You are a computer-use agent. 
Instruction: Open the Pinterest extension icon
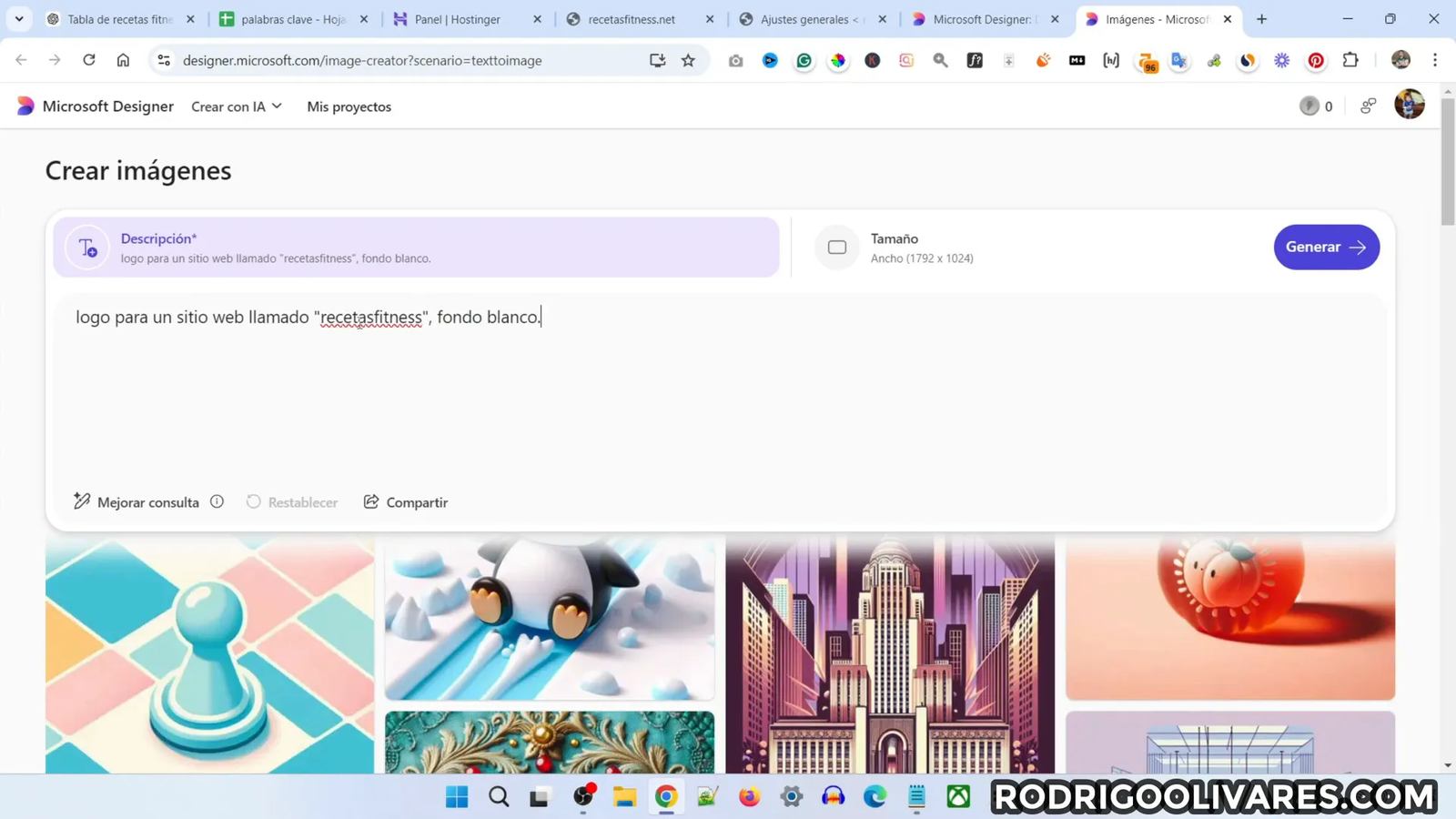coord(1315,60)
